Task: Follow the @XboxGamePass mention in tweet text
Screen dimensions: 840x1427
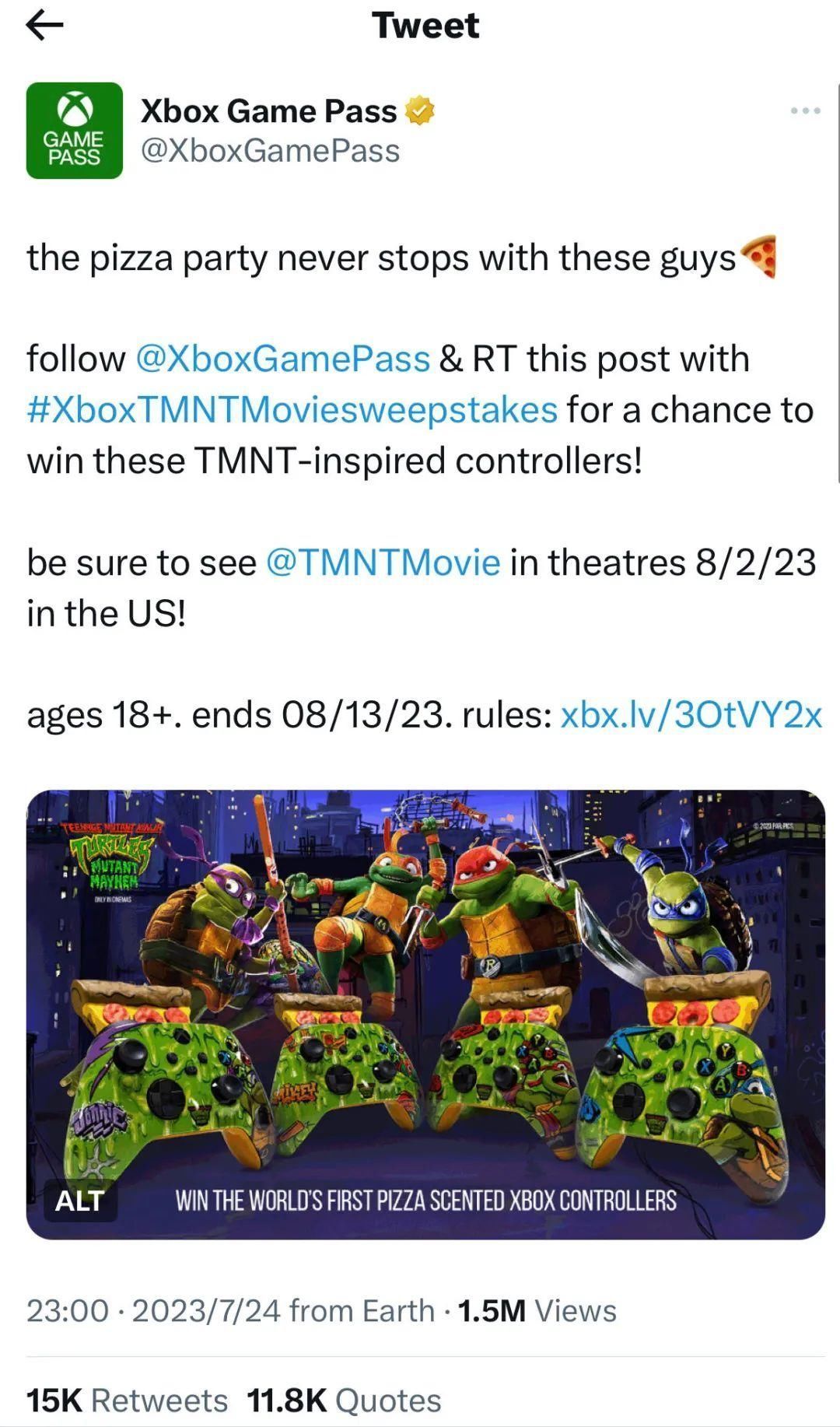Action: [x=282, y=359]
